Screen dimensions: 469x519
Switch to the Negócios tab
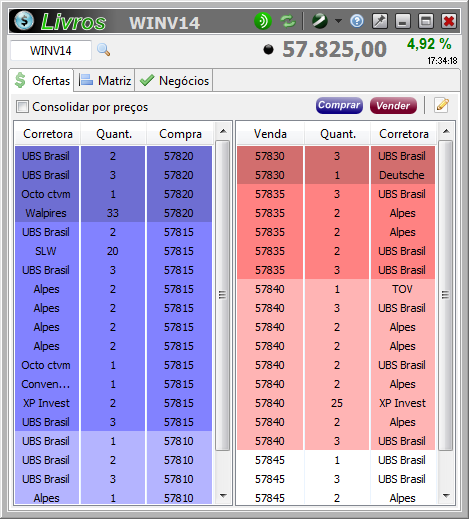174,80
